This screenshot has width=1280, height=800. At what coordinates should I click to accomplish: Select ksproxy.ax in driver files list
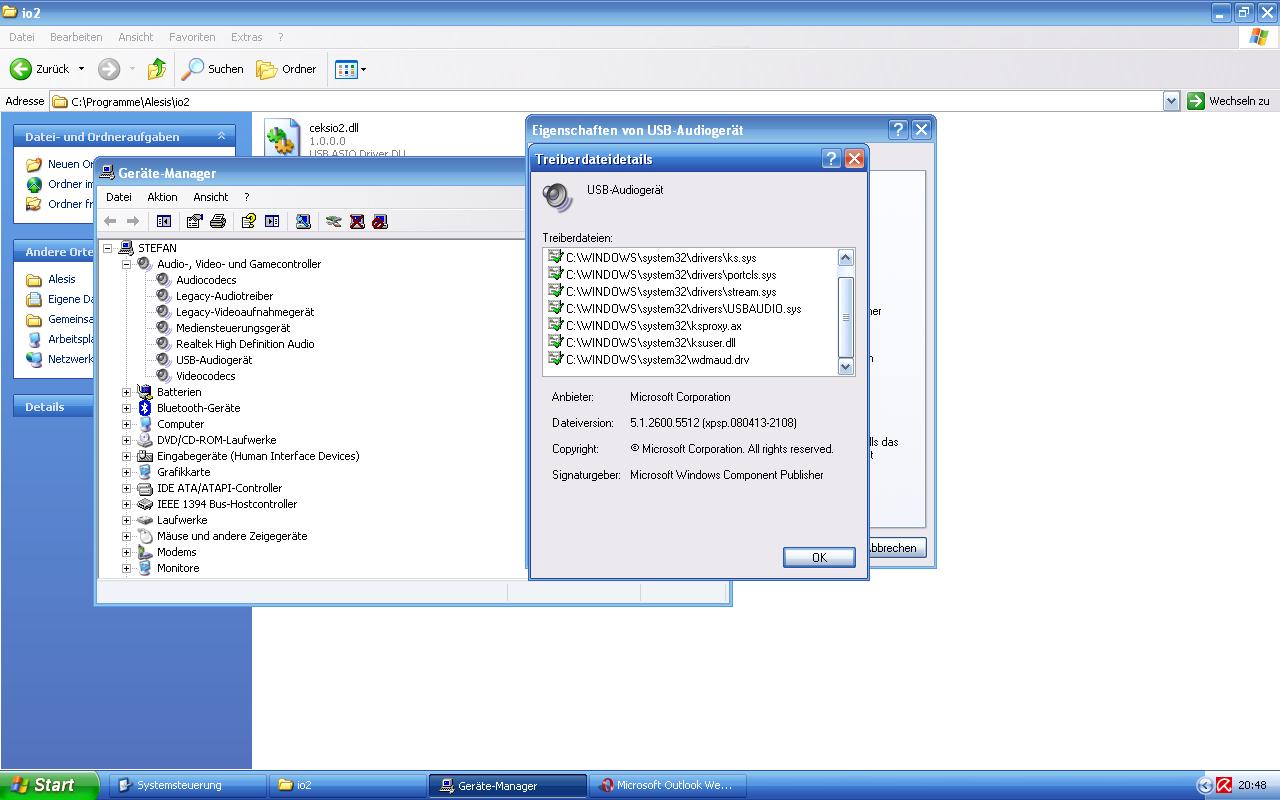point(654,326)
